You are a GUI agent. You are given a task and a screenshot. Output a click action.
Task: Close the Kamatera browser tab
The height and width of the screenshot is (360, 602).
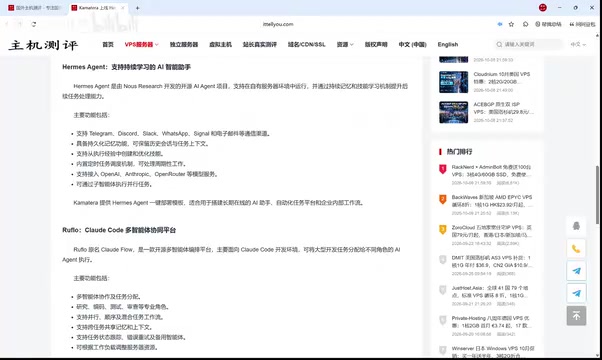coord(123,8)
